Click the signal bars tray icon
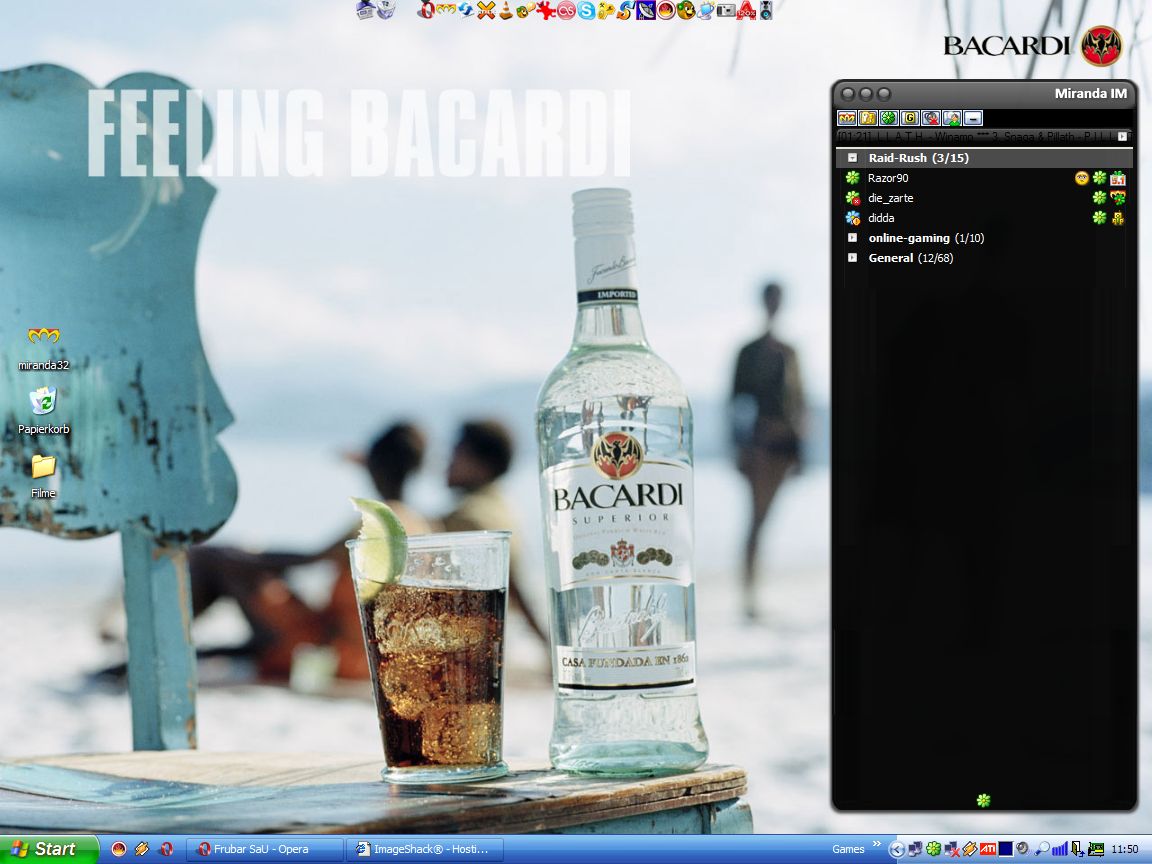Image resolution: width=1152 pixels, height=864 pixels. 1059,849
